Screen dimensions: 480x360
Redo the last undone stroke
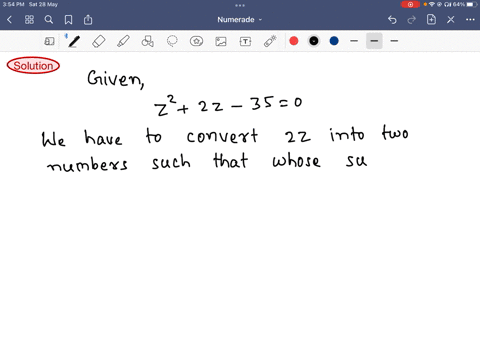[412, 20]
